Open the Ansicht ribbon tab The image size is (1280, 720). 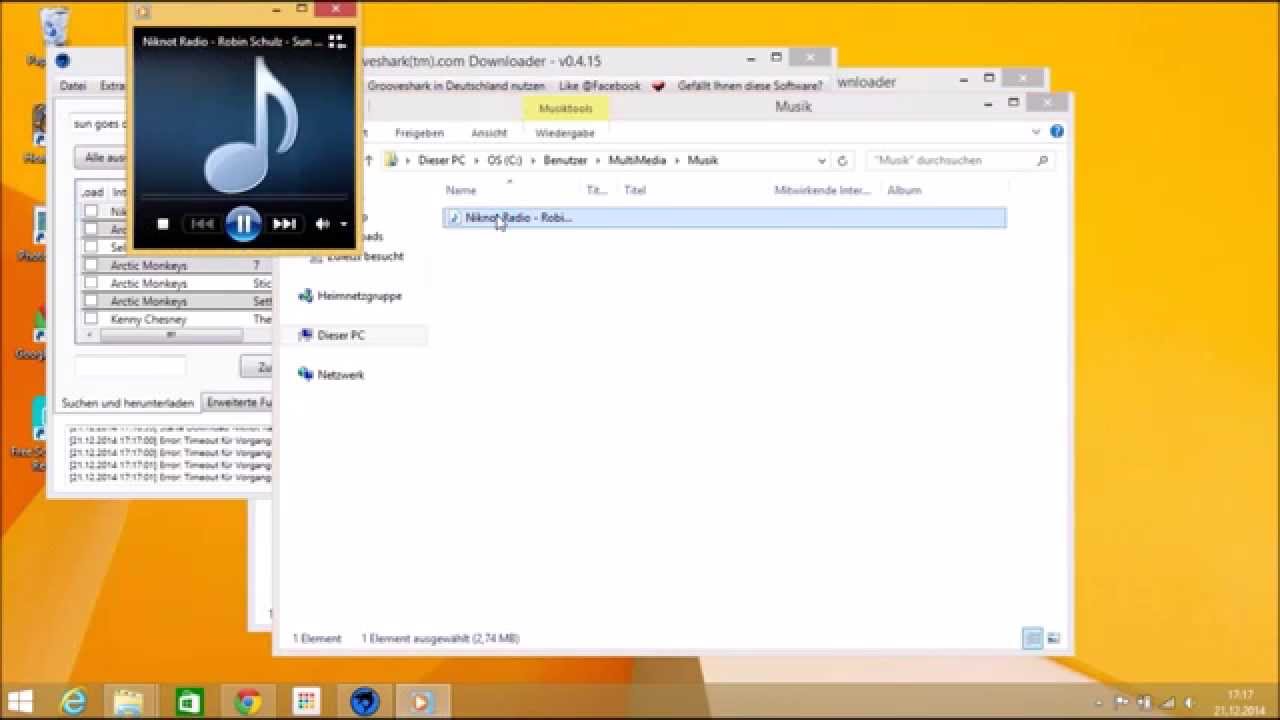click(x=489, y=133)
